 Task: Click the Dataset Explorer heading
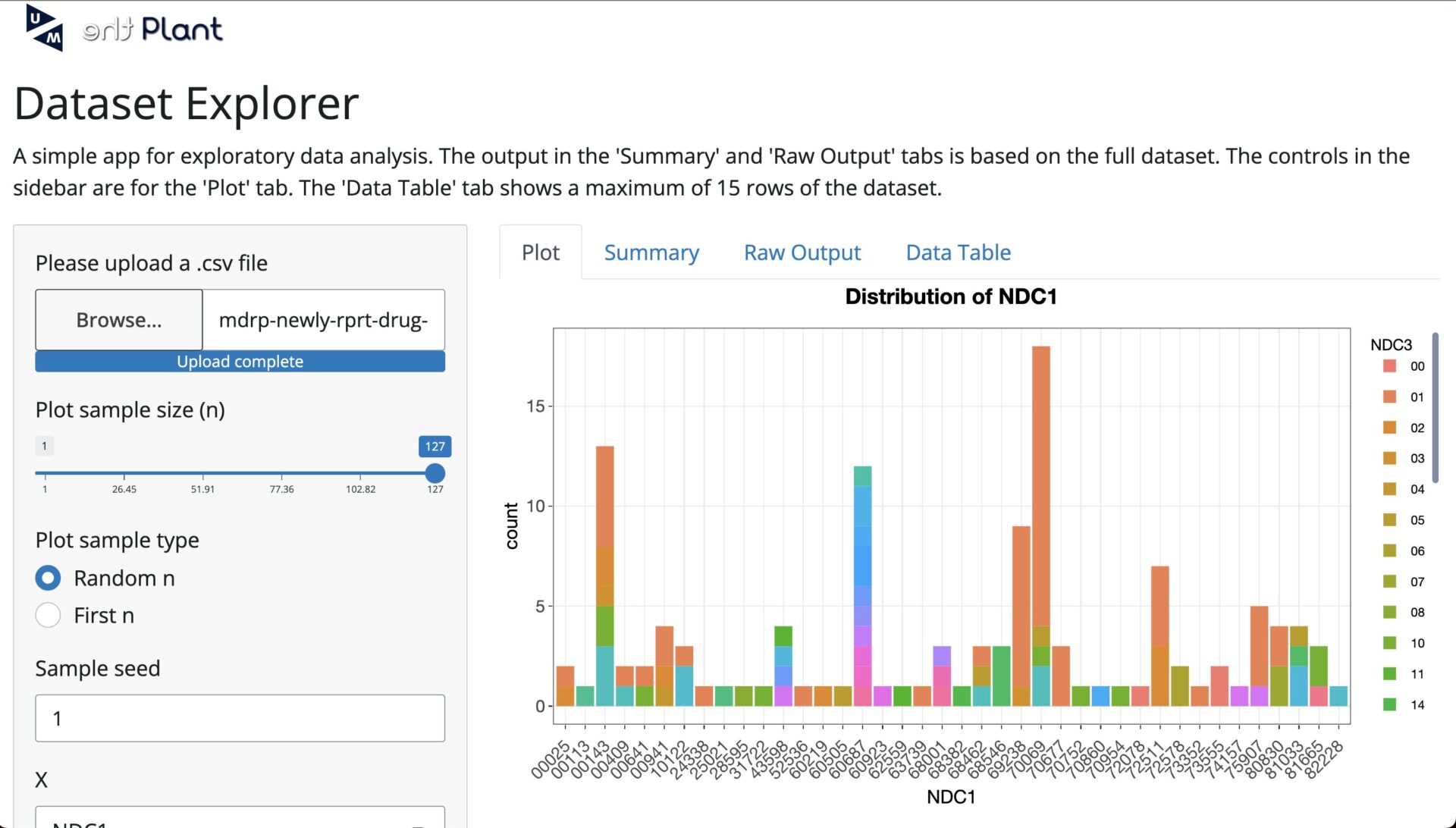[x=187, y=103]
